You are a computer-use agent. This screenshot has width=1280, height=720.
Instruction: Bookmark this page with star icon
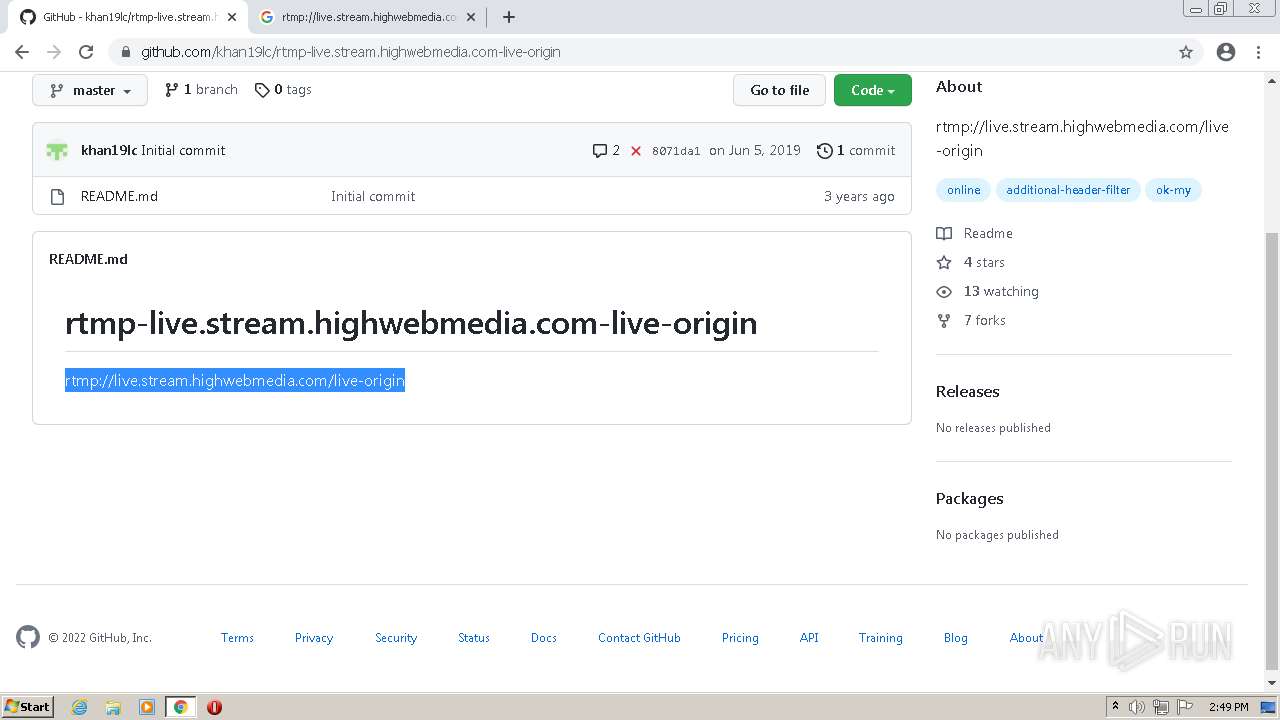tap(1186, 52)
